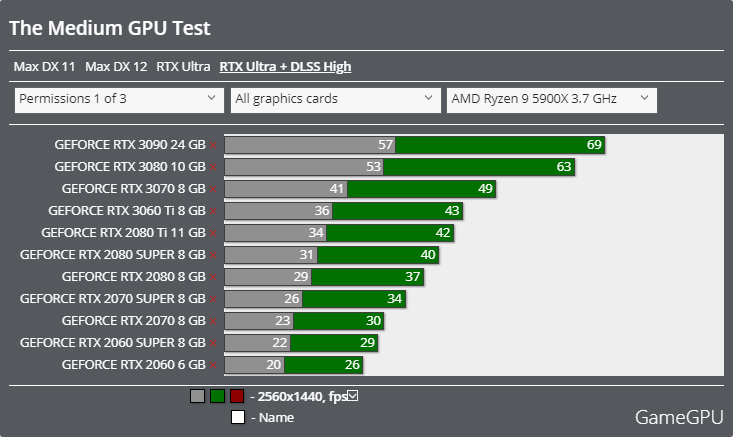Click the gray bar showing 57 fps
This screenshot has width=733, height=437.
click(x=310, y=145)
